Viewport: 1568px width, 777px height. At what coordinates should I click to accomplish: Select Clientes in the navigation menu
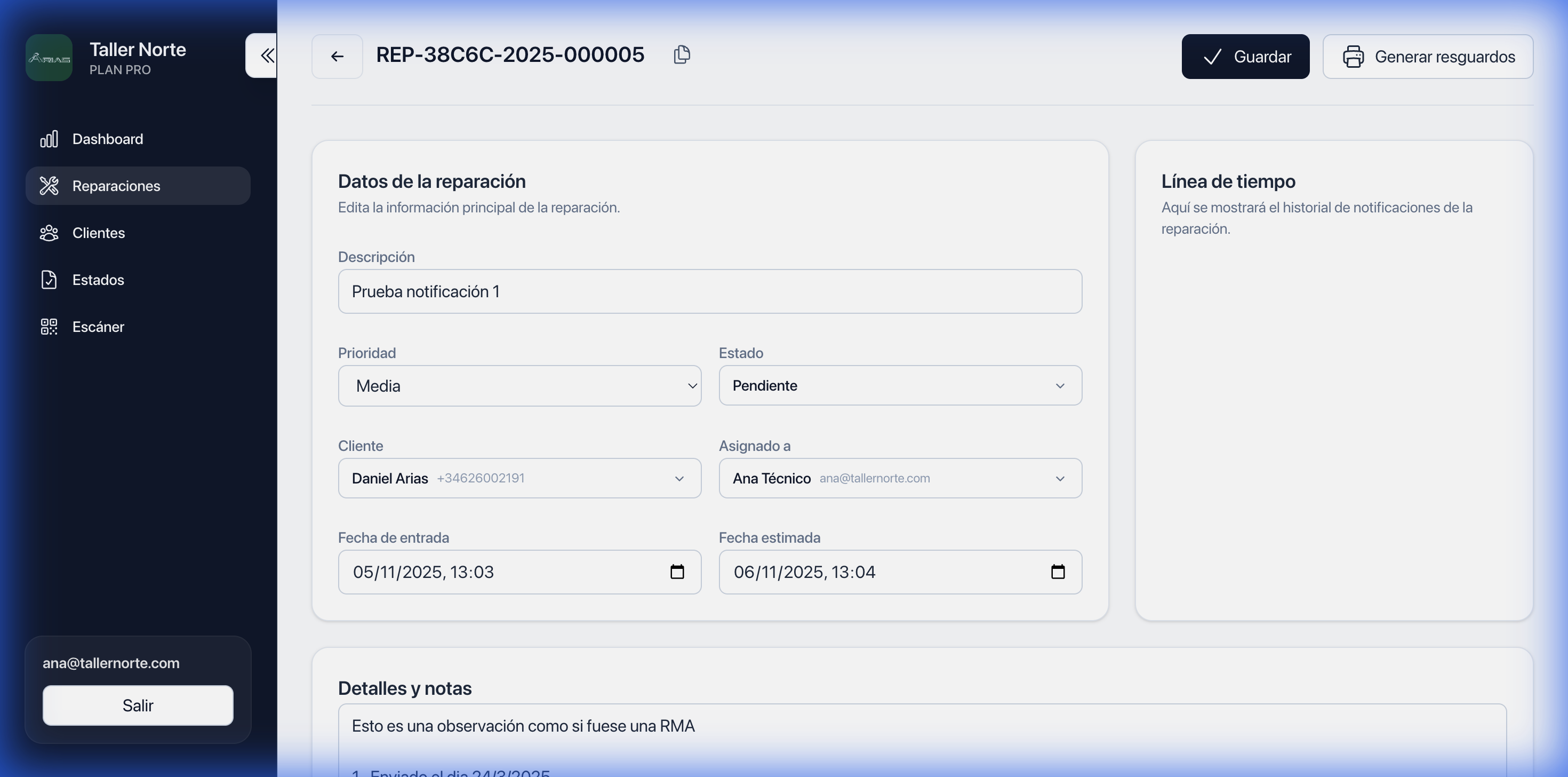pos(99,233)
